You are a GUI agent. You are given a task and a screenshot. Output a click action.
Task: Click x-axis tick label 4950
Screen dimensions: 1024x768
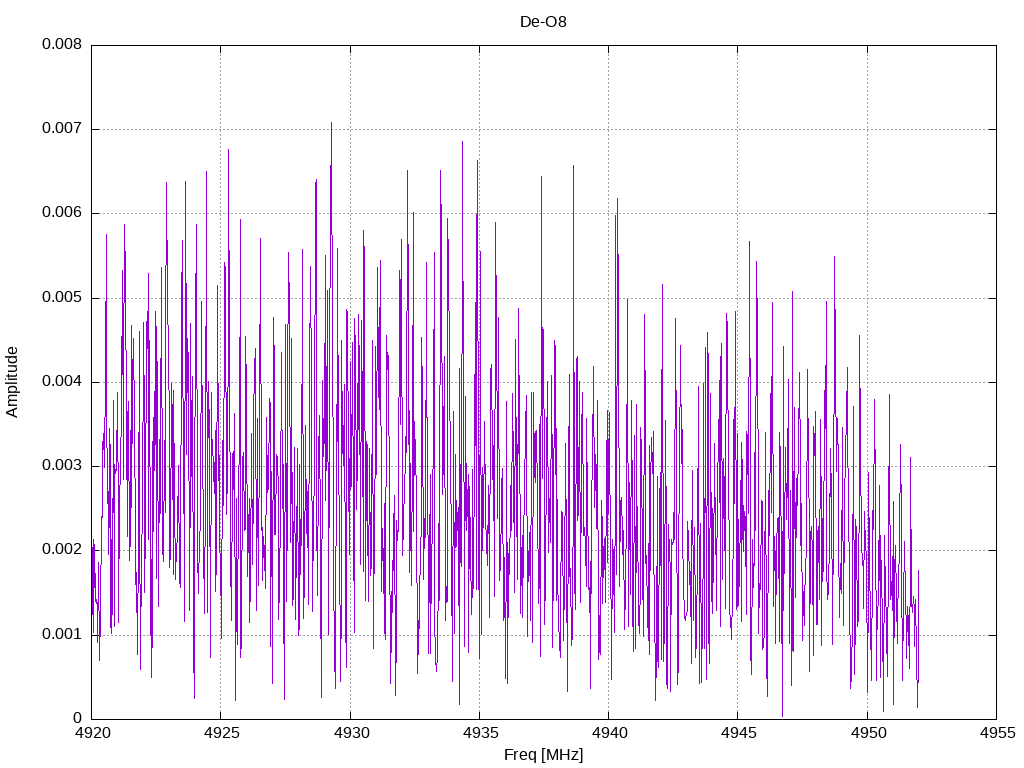868,733
